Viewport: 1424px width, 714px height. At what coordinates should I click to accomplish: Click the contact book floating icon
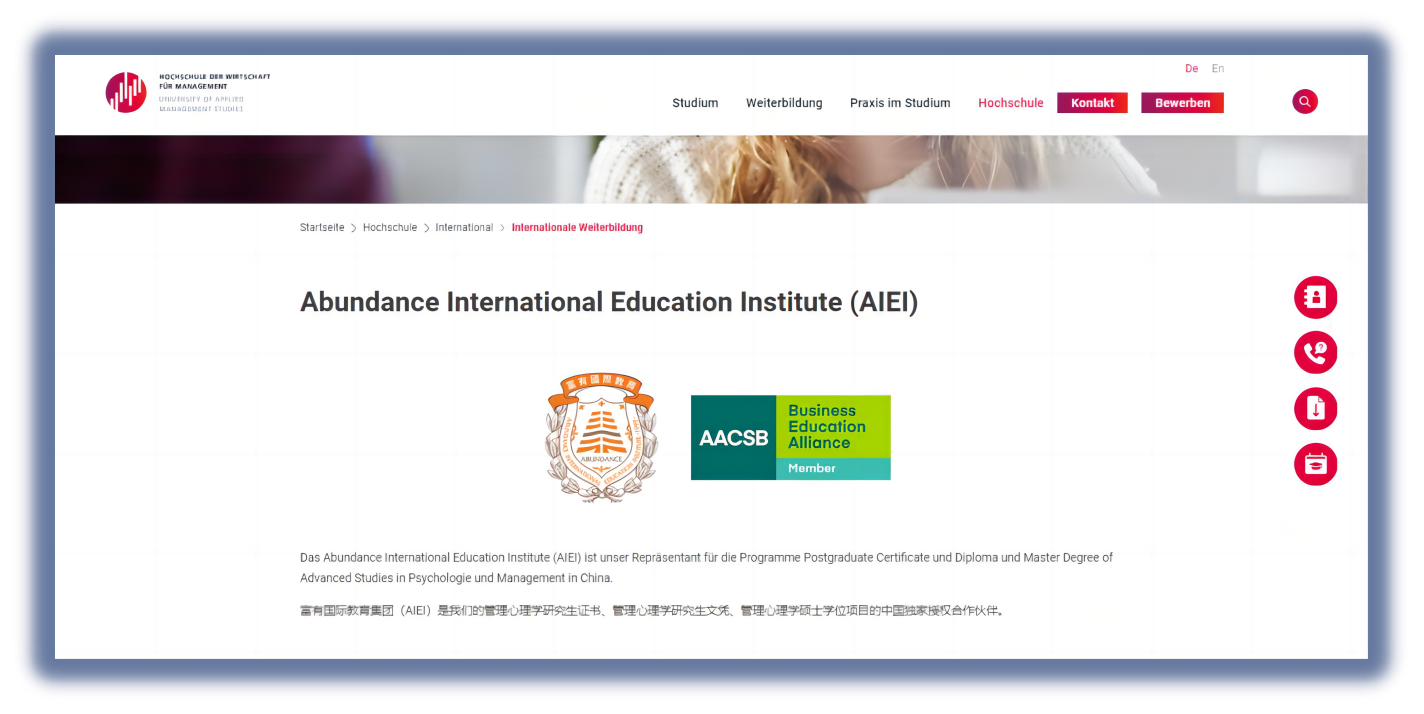[x=1316, y=298]
